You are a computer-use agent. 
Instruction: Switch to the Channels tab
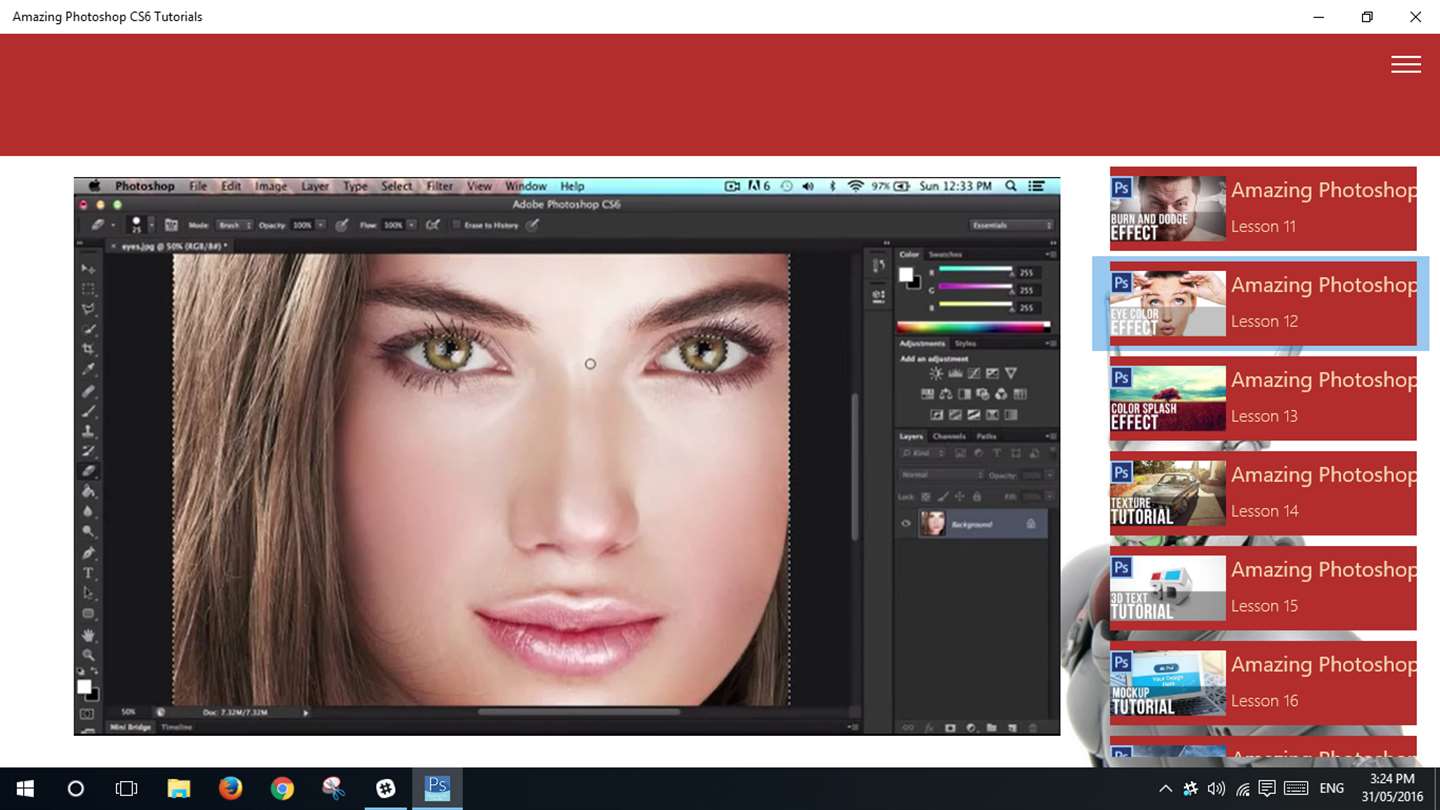(949, 436)
